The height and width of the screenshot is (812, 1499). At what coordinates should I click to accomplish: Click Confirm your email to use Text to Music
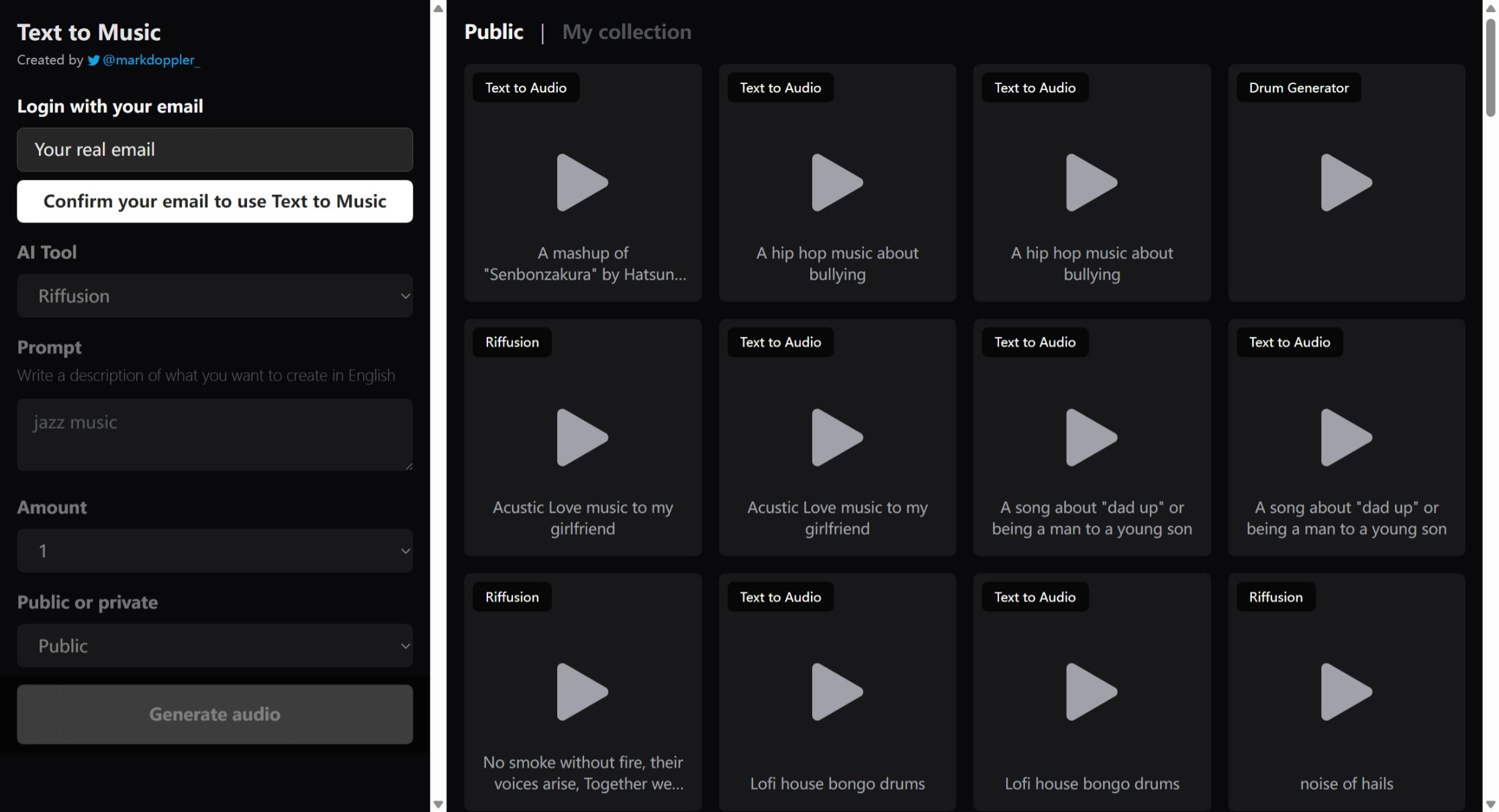click(215, 201)
